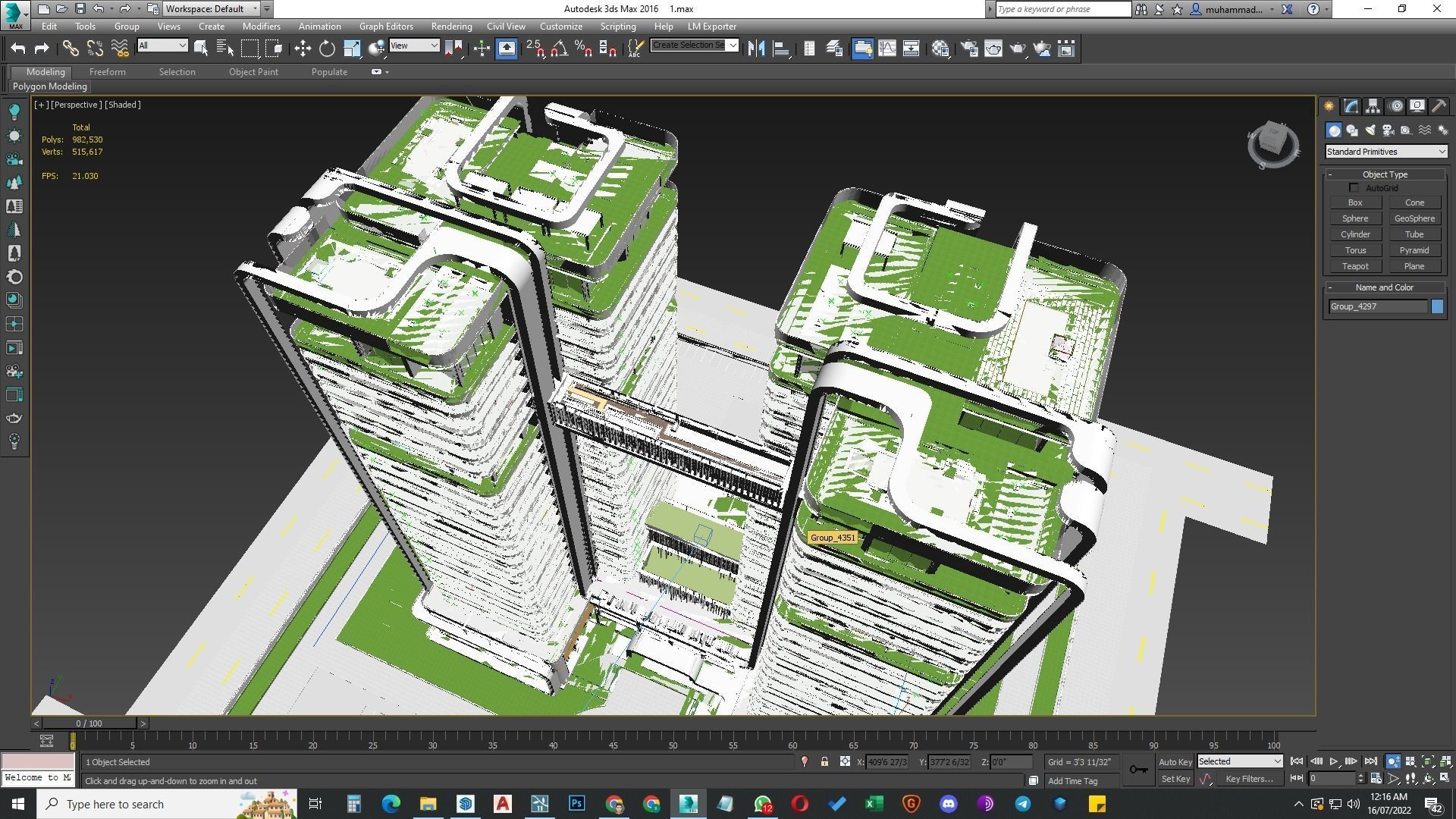
Task: Switch to Lights creation category
Action: tap(1370, 130)
